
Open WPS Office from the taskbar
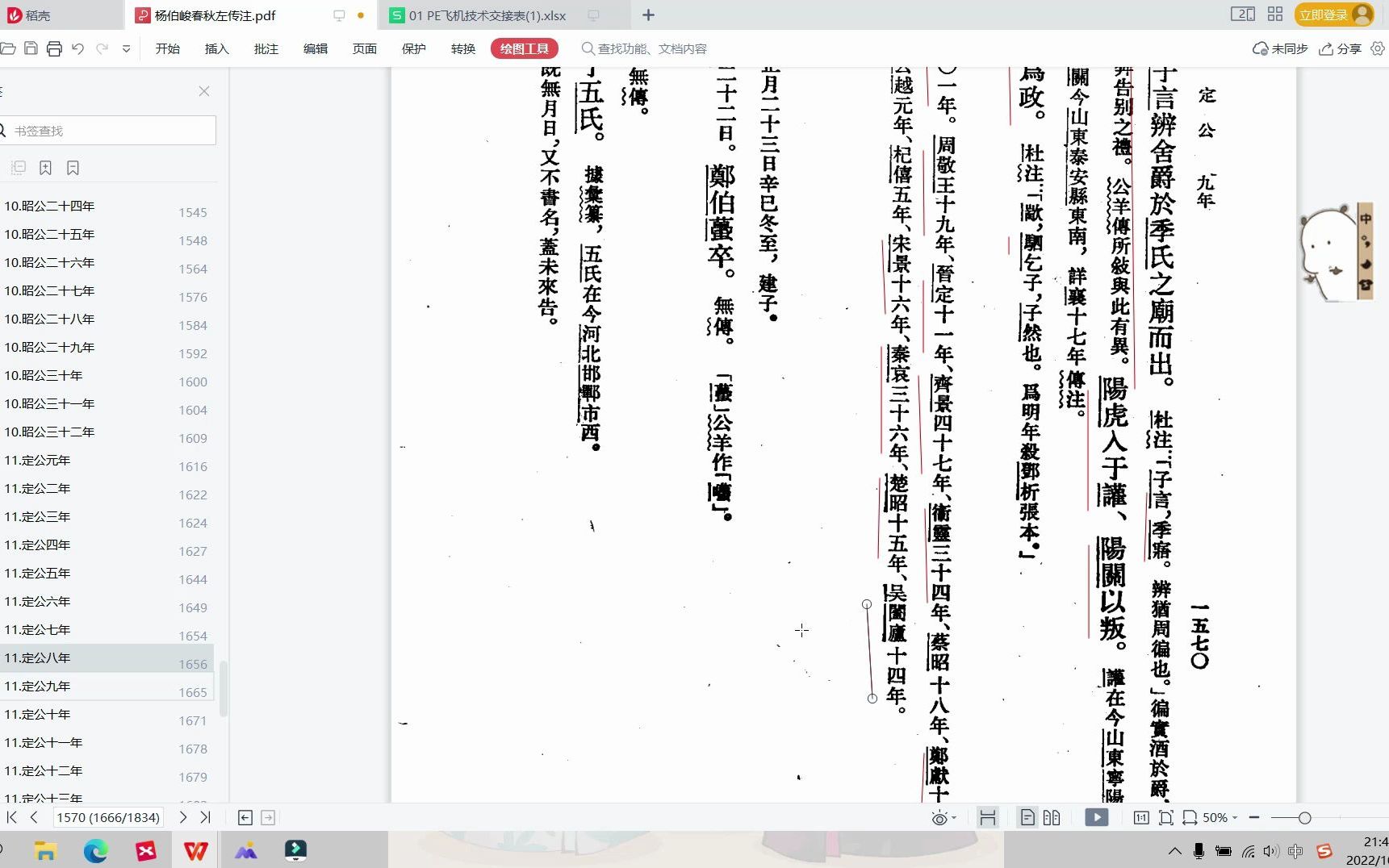(195, 850)
